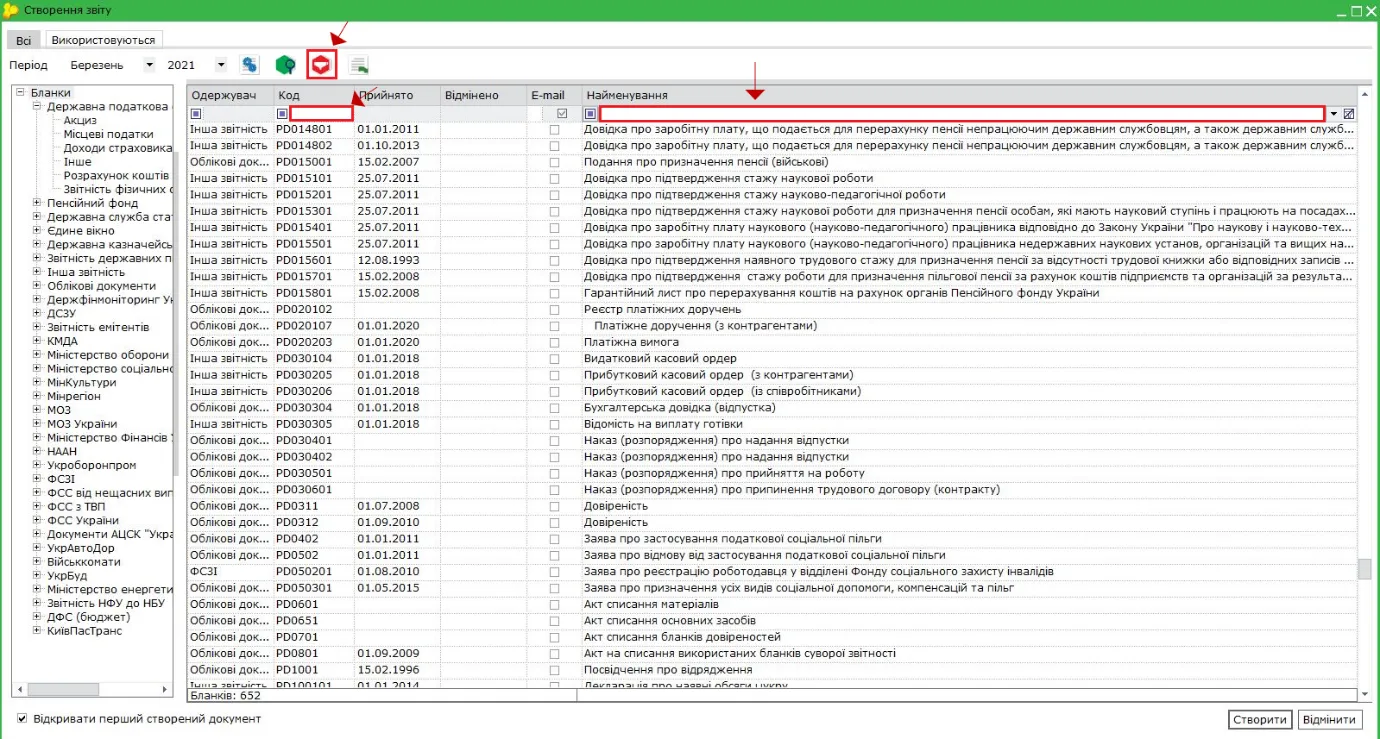
Task: Click the filter condition icon in Найменування column
Action: (590, 114)
